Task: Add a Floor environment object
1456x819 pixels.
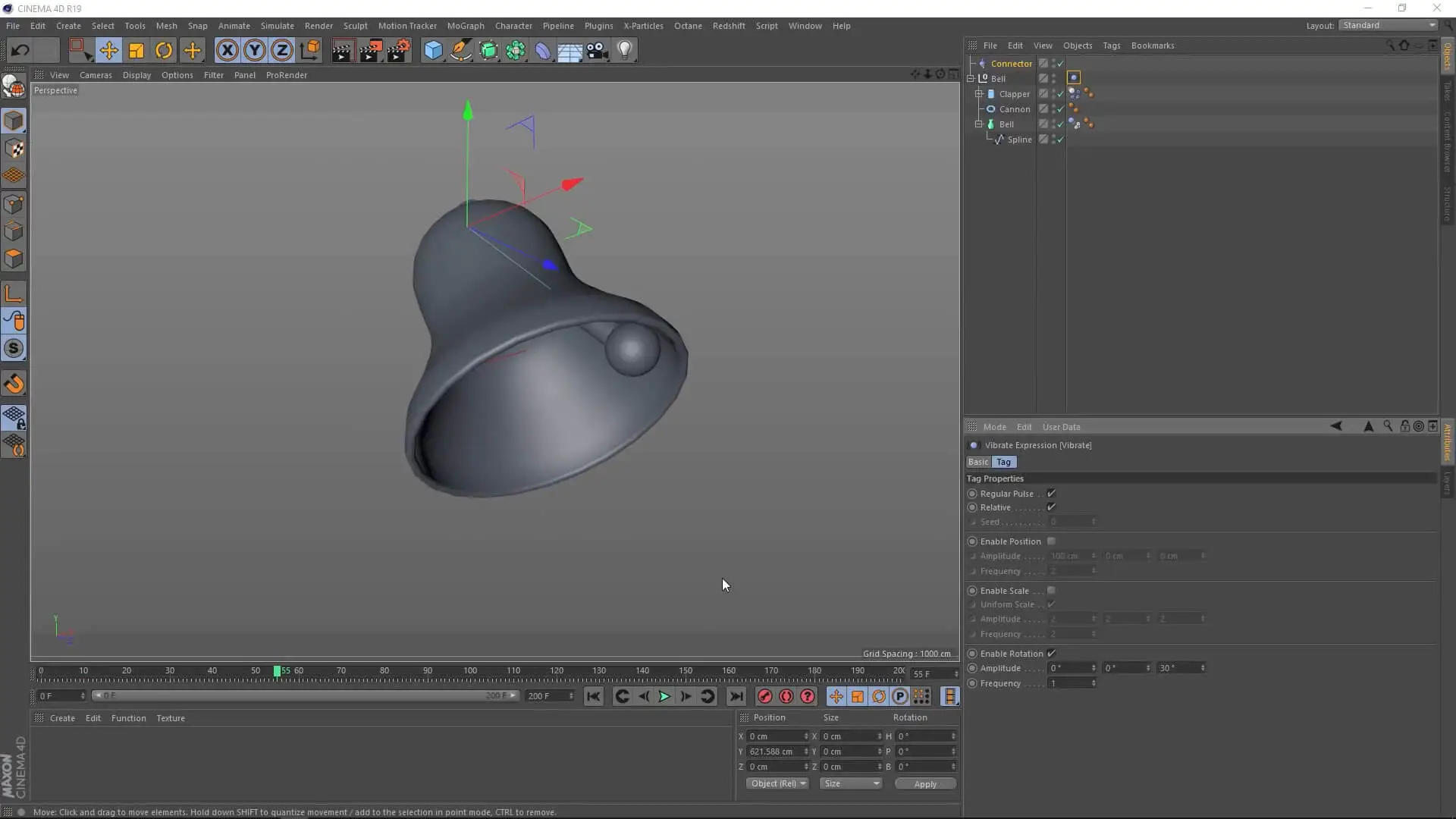Action: (570, 51)
